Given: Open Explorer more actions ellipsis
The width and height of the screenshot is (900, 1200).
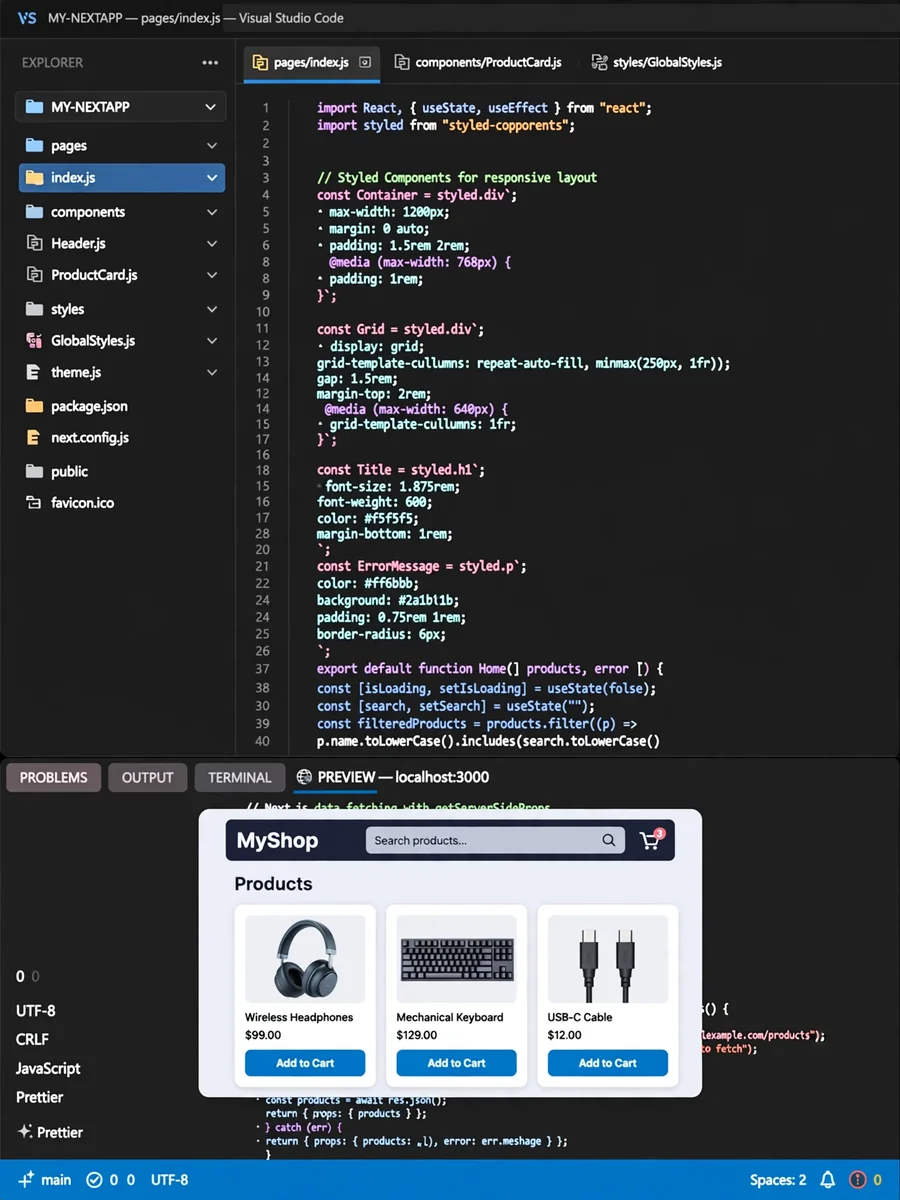Looking at the screenshot, I should pos(210,62).
